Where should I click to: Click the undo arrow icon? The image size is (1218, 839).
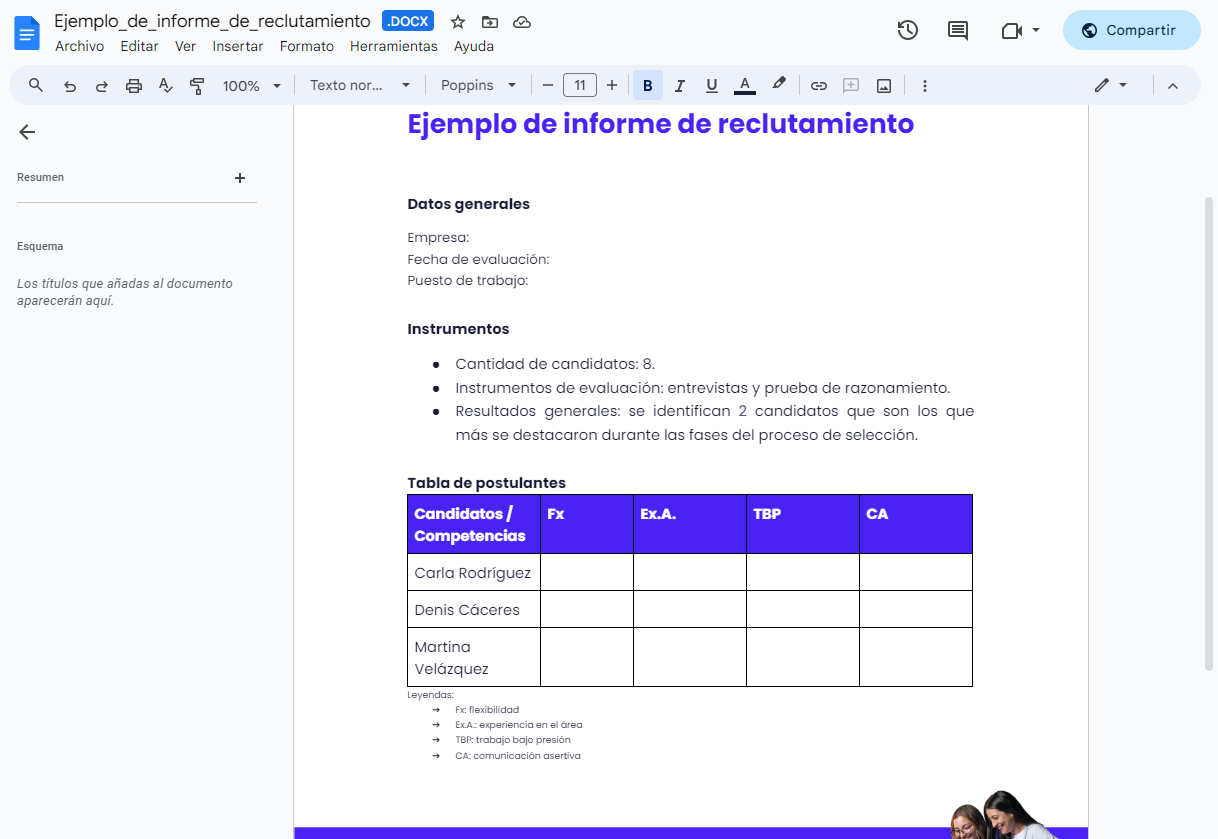pyautogui.click(x=70, y=86)
